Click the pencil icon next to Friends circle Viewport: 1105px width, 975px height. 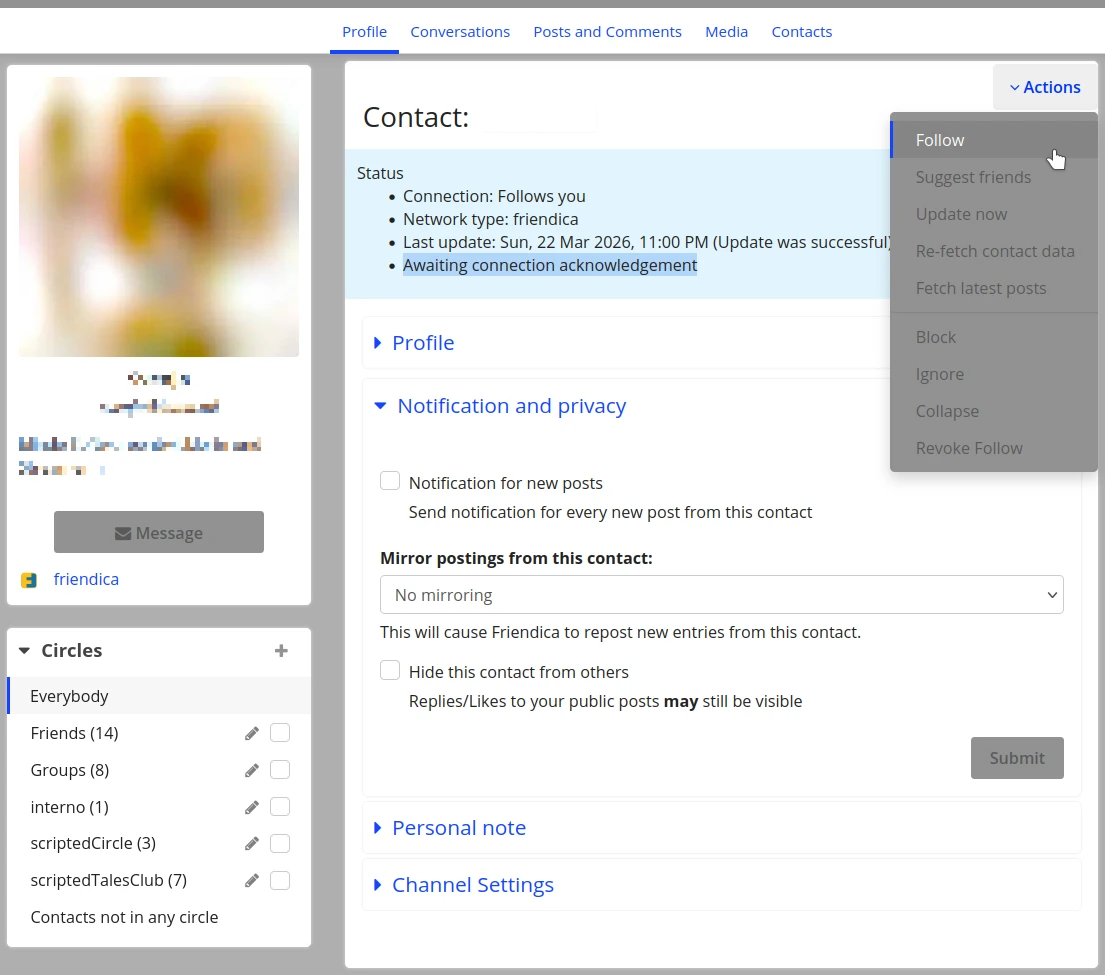pos(252,733)
